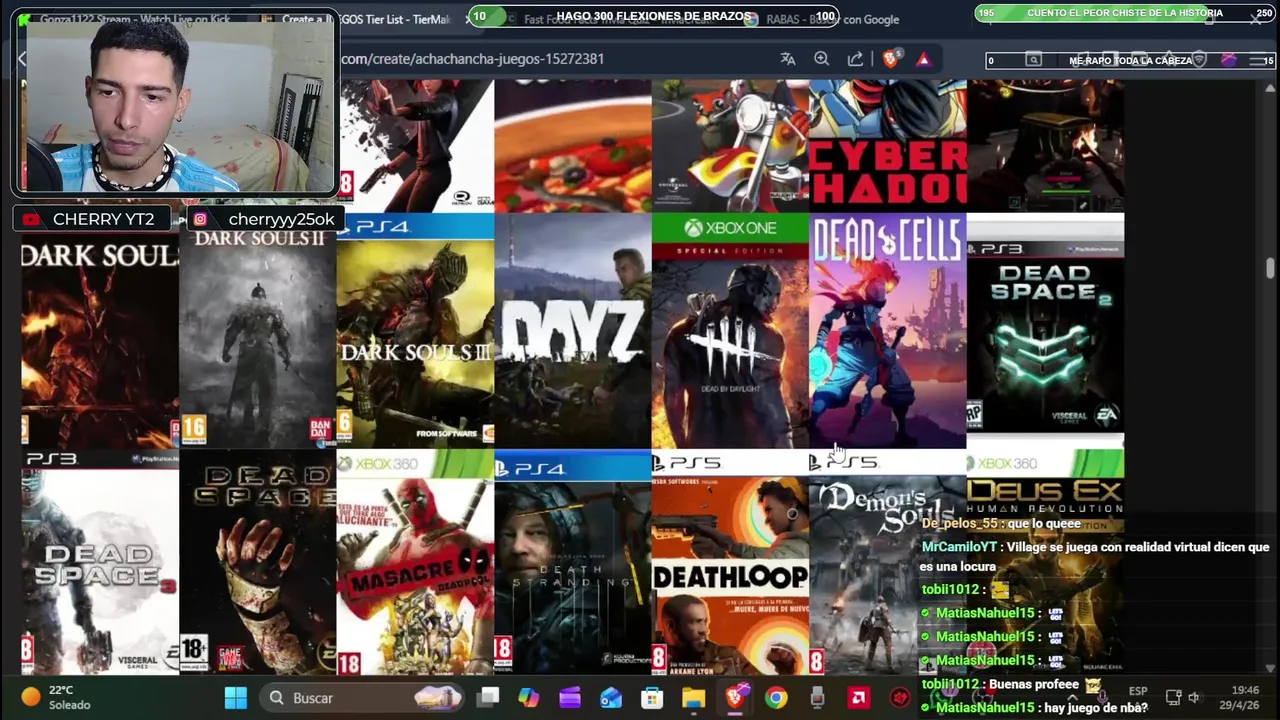The image size is (1280, 720).
Task: Open Microsoft Store from the taskbar
Action: pos(652,698)
